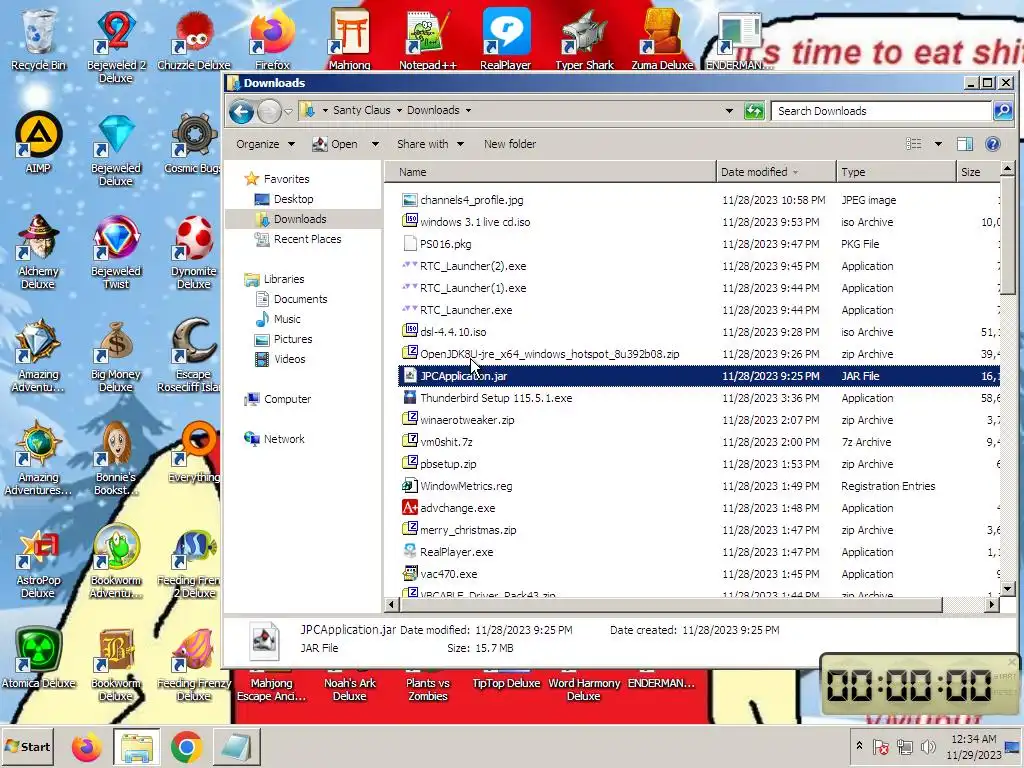Click the Back navigation arrow in Downloads
The image size is (1024, 768).
[241, 112]
